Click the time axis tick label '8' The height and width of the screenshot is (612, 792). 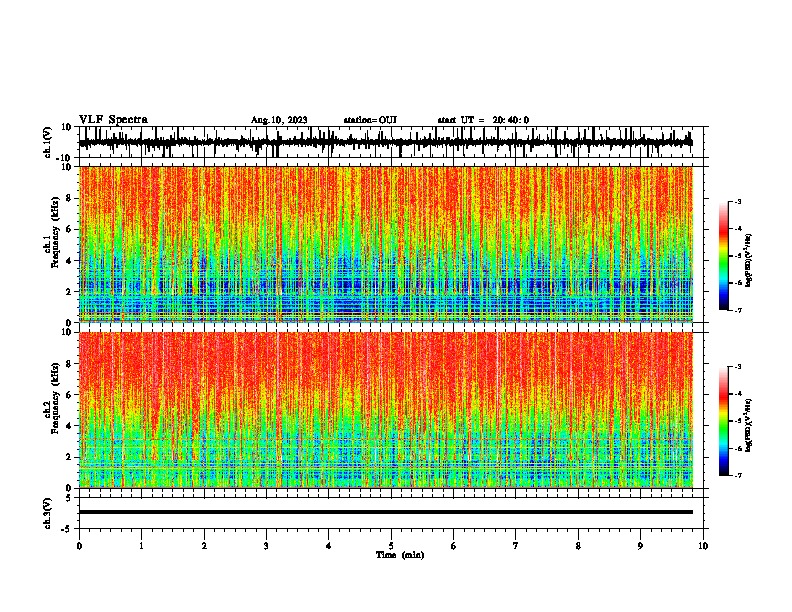point(578,546)
